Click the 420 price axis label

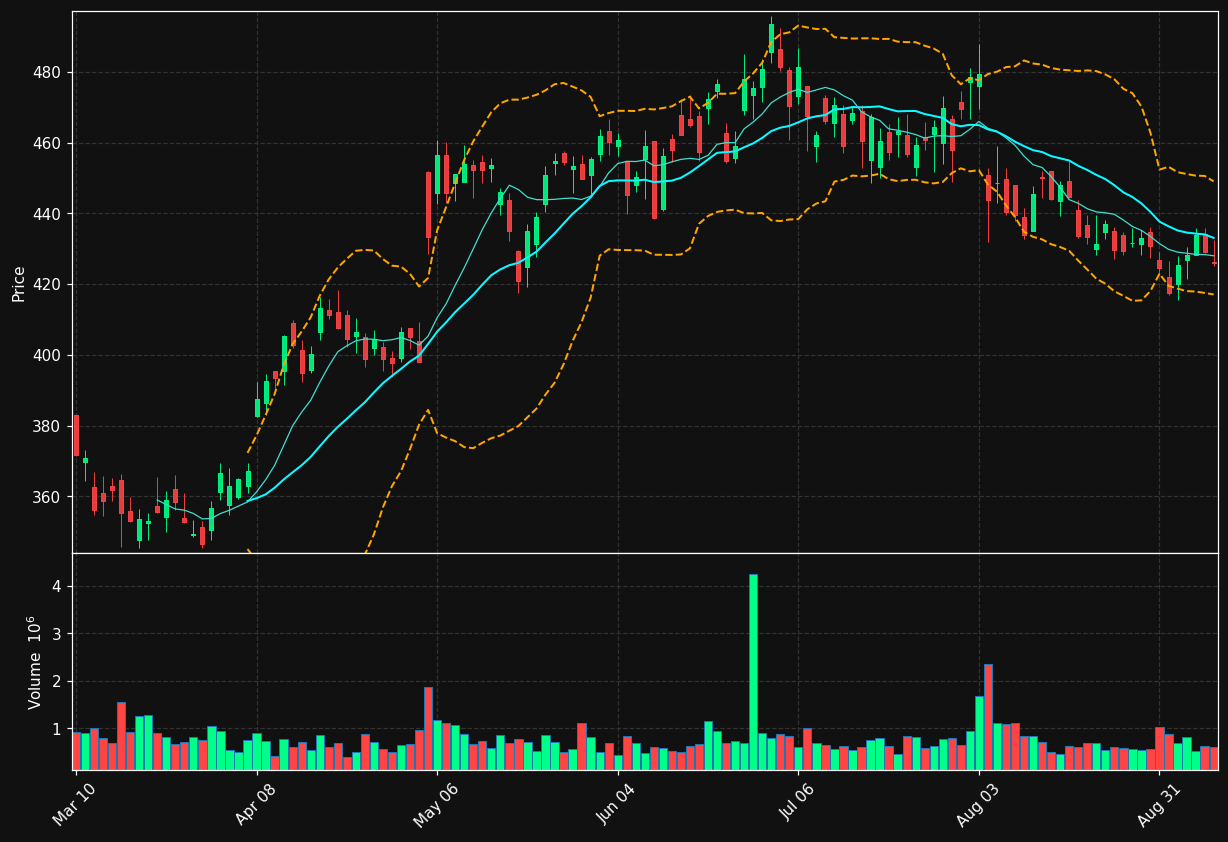pos(48,285)
